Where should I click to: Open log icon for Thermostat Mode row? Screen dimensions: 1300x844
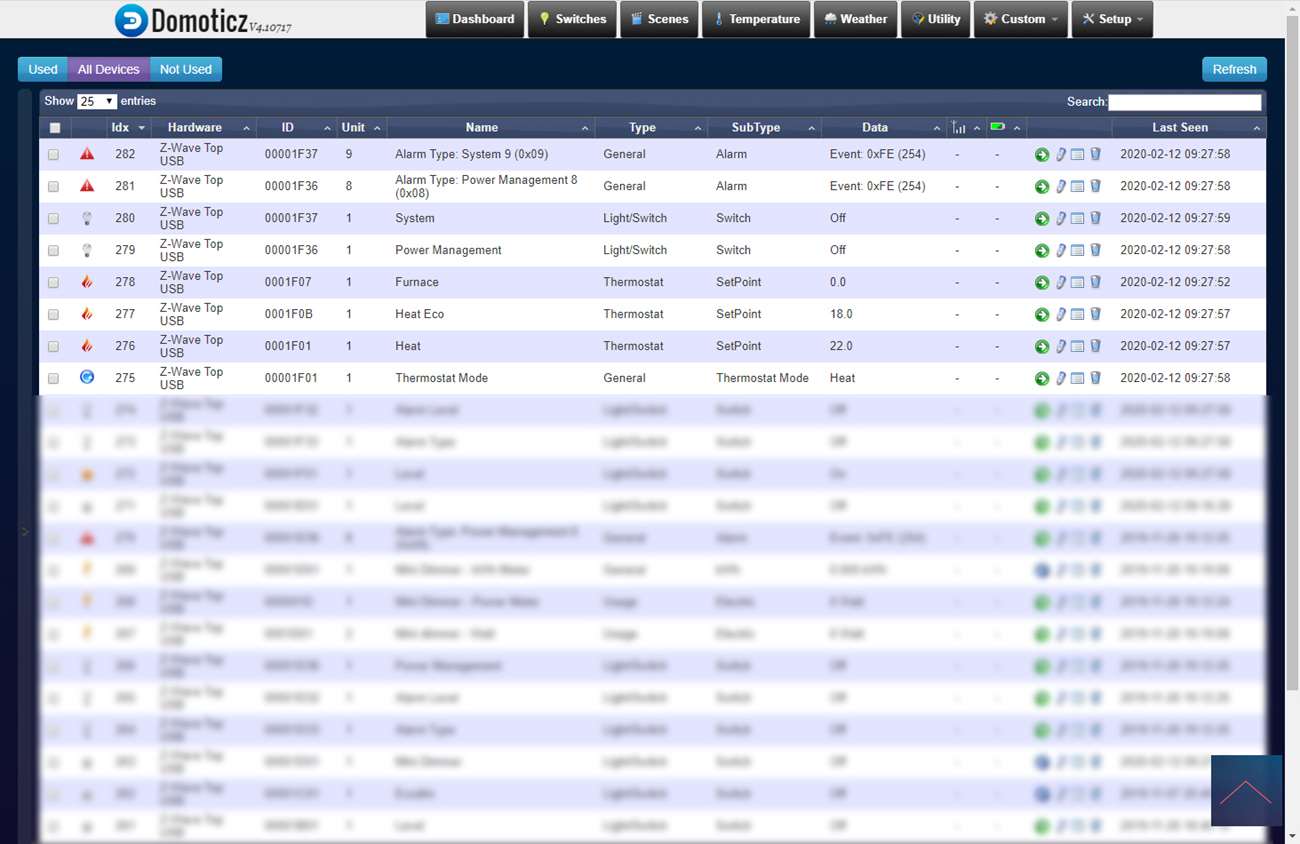[x=1077, y=379]
